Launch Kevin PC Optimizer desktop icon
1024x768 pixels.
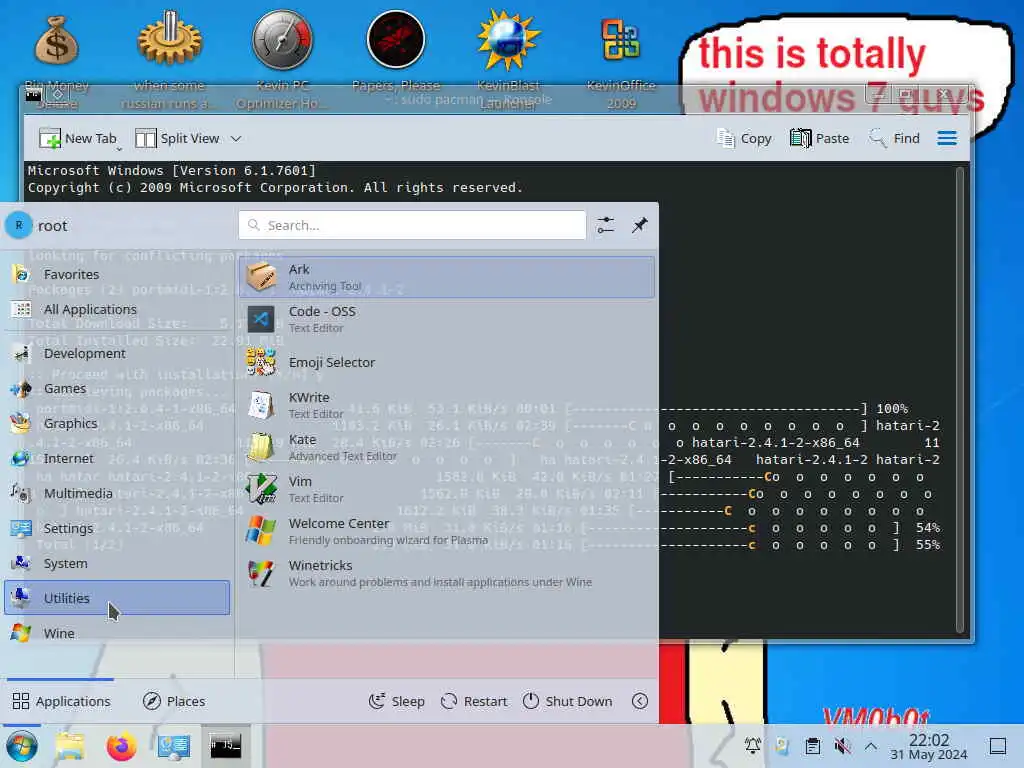[283, 59]
